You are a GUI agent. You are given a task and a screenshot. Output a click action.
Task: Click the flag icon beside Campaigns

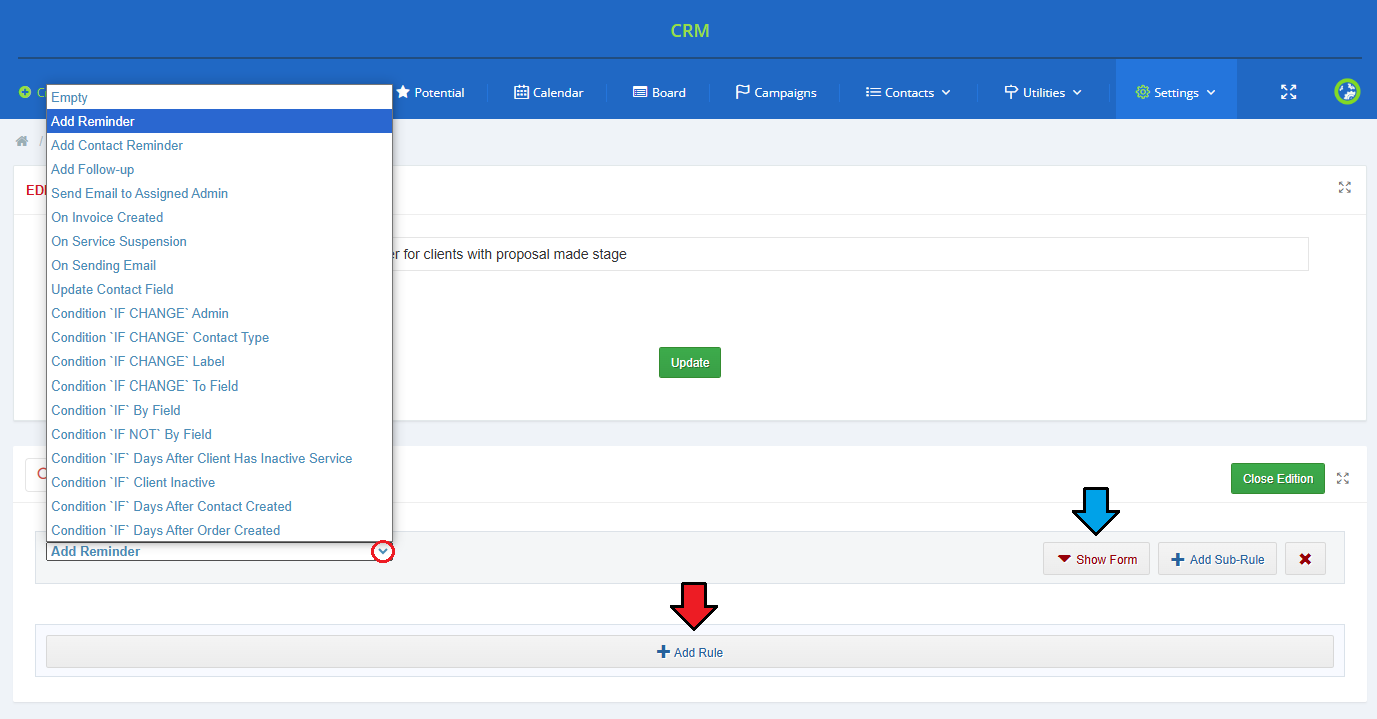pos(742,92)
